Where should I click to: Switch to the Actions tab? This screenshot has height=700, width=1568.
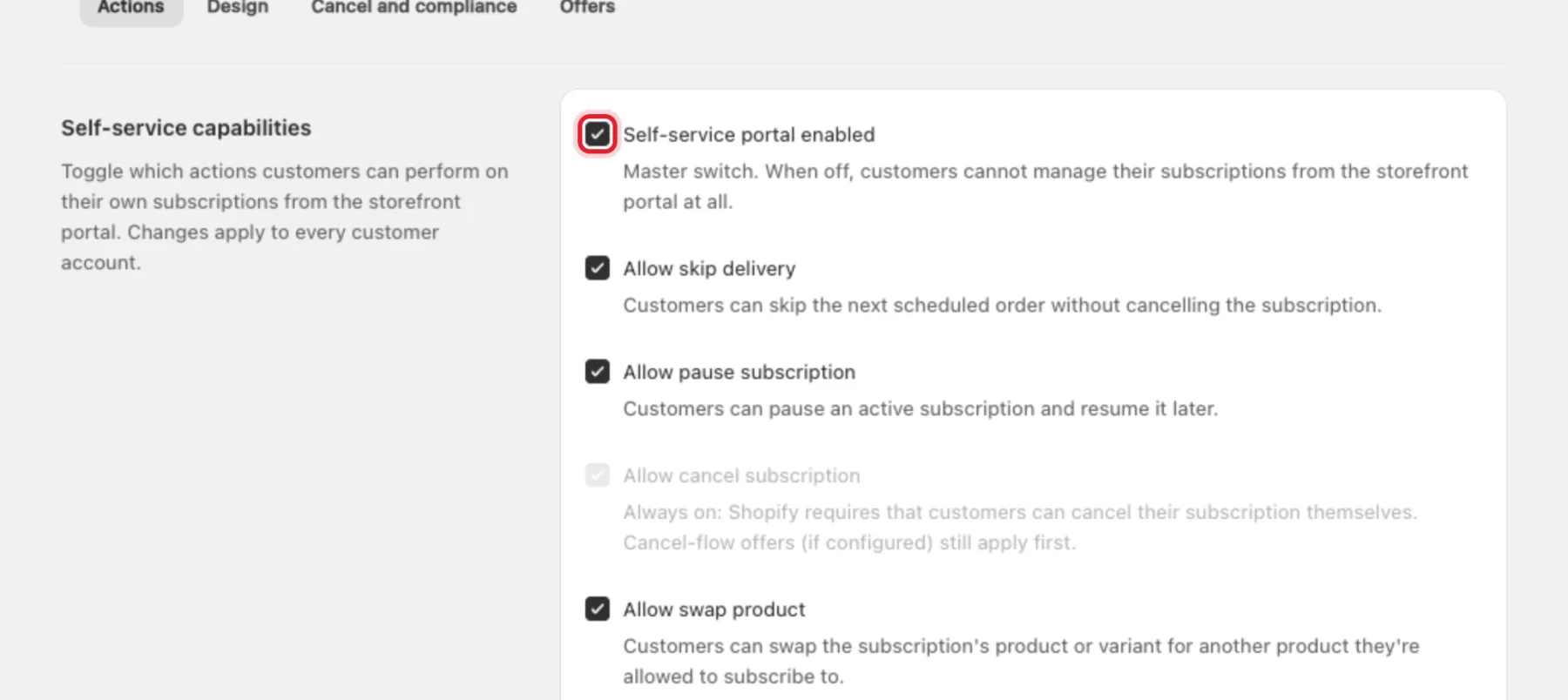(131, 7)
